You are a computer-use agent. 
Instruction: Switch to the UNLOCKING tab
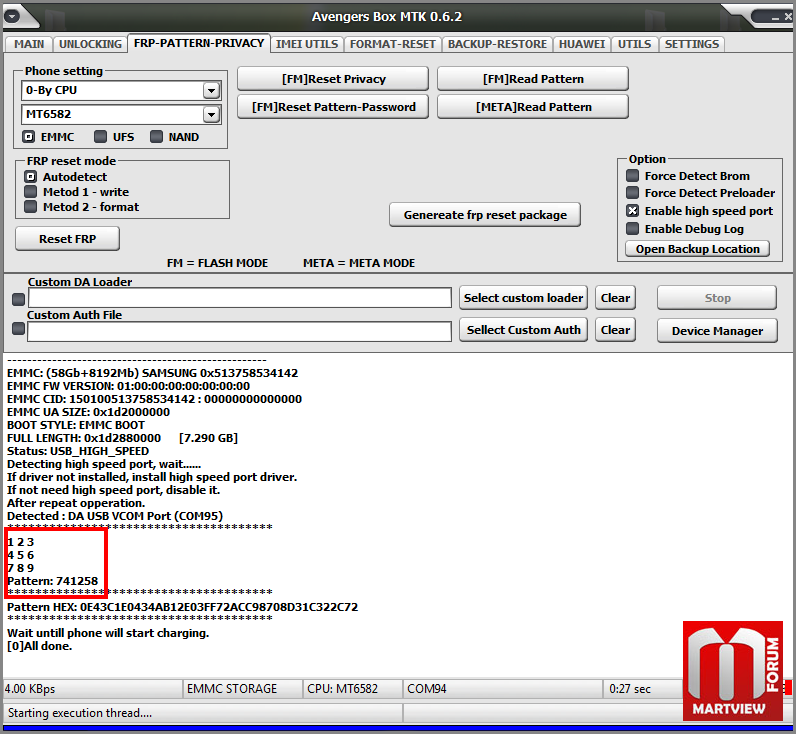(90, 44)
